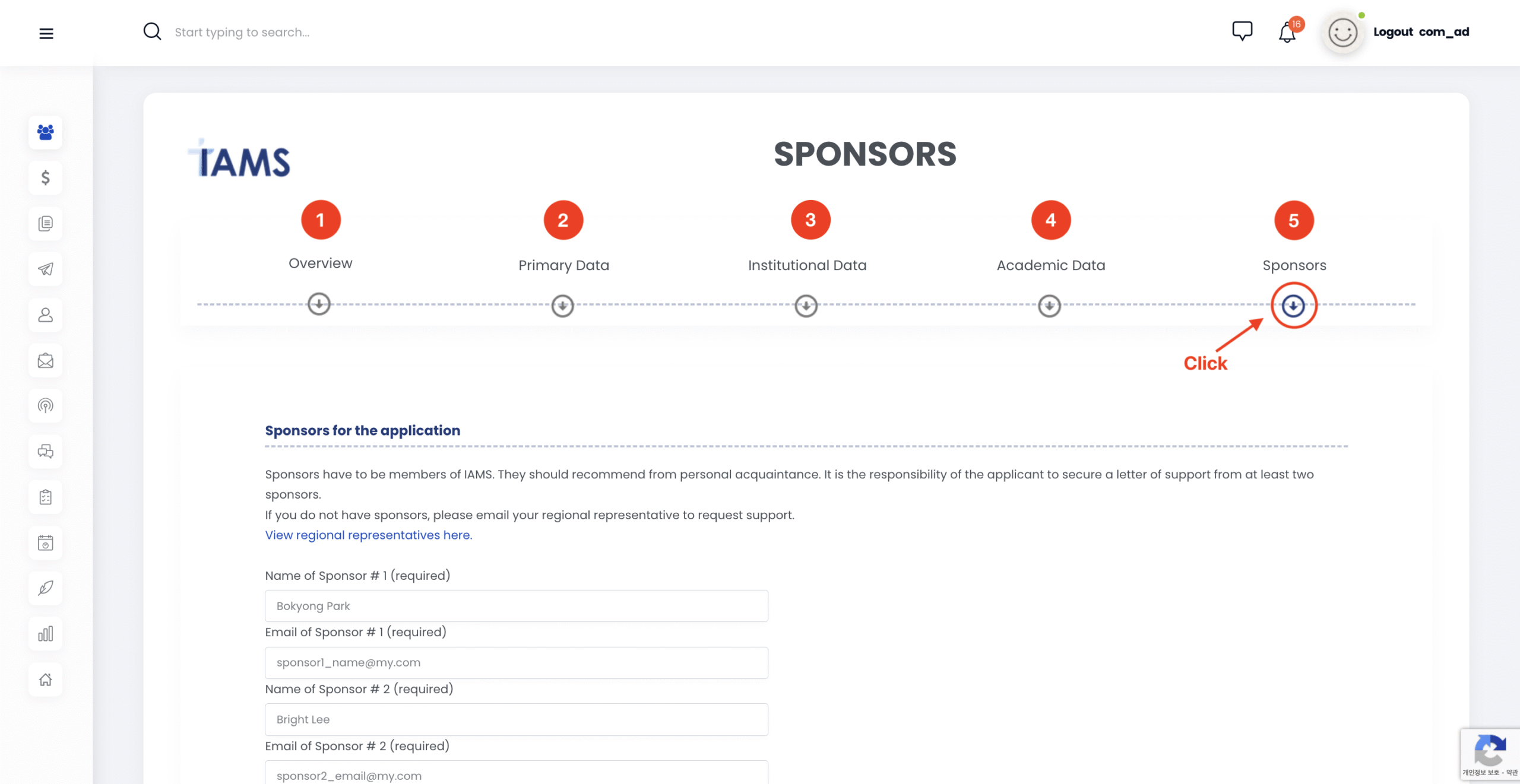Go to the home sidebar icon
The image size is (1520, 784).
coord(46,680)
